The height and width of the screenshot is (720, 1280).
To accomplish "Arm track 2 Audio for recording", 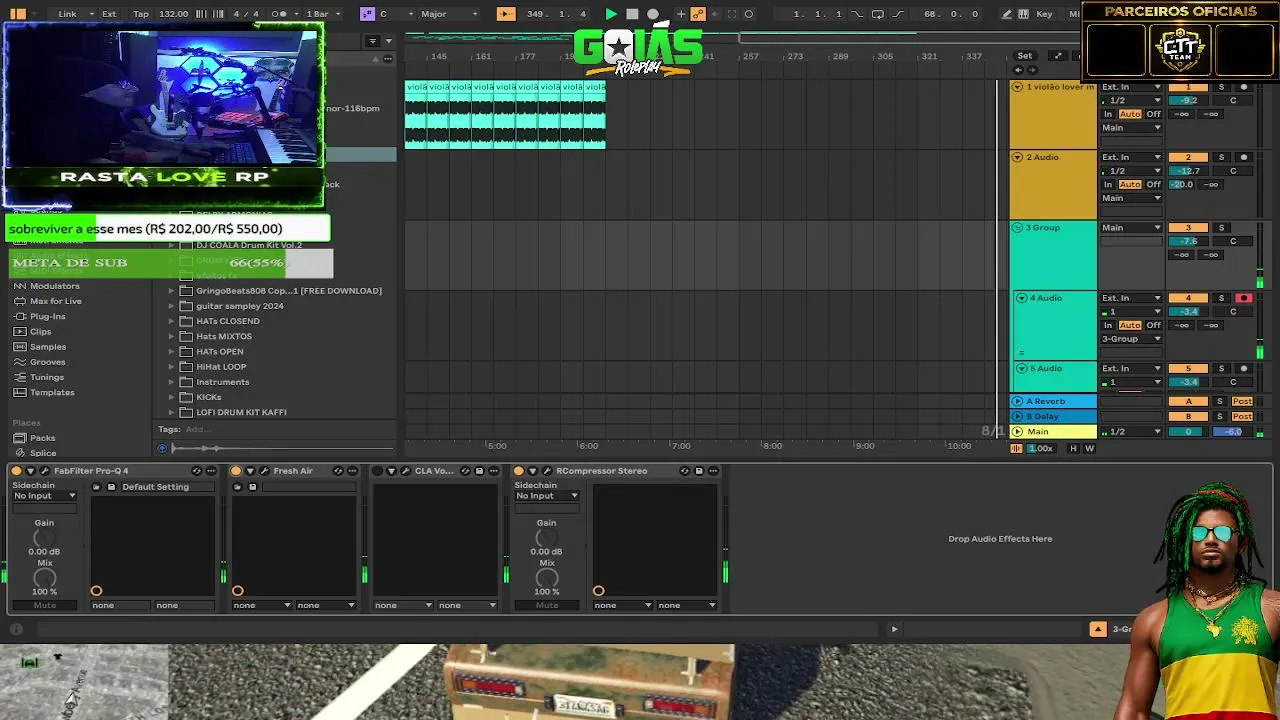I will (1244, 157).
